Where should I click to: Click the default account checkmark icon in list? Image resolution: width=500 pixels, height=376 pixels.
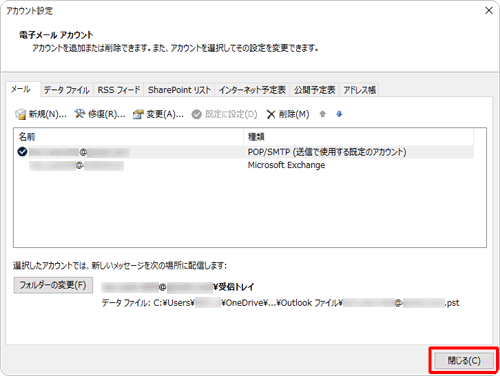[x=22, y=152]
